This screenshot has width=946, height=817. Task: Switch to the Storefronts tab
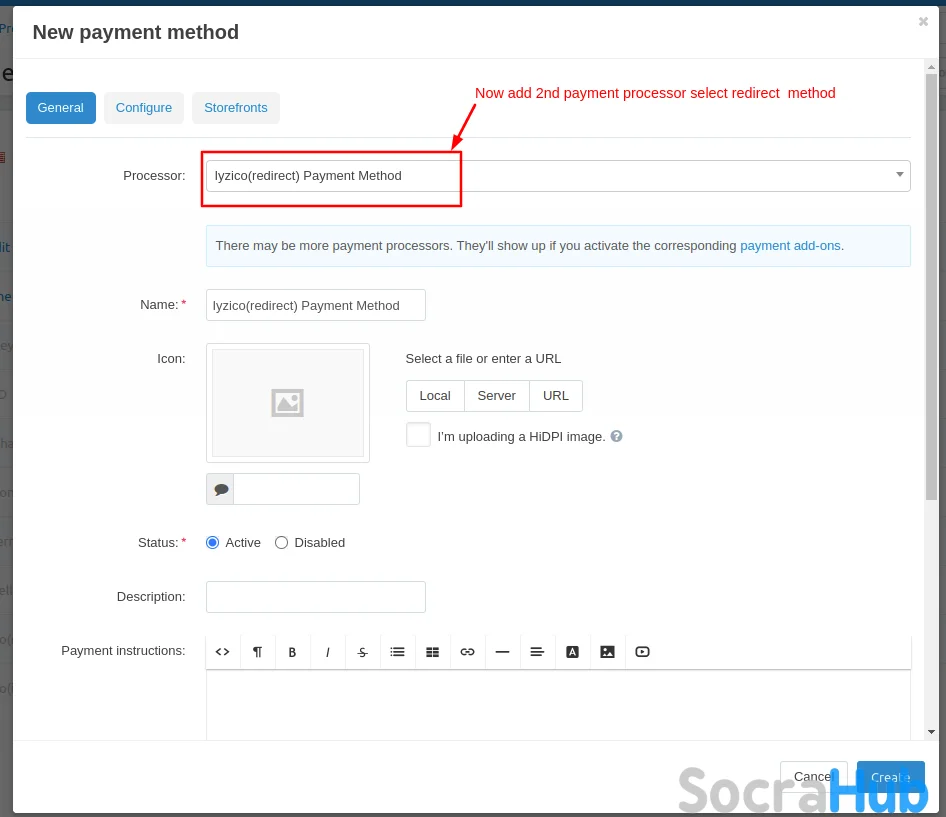pyautogui.click(x=236, y=108)
